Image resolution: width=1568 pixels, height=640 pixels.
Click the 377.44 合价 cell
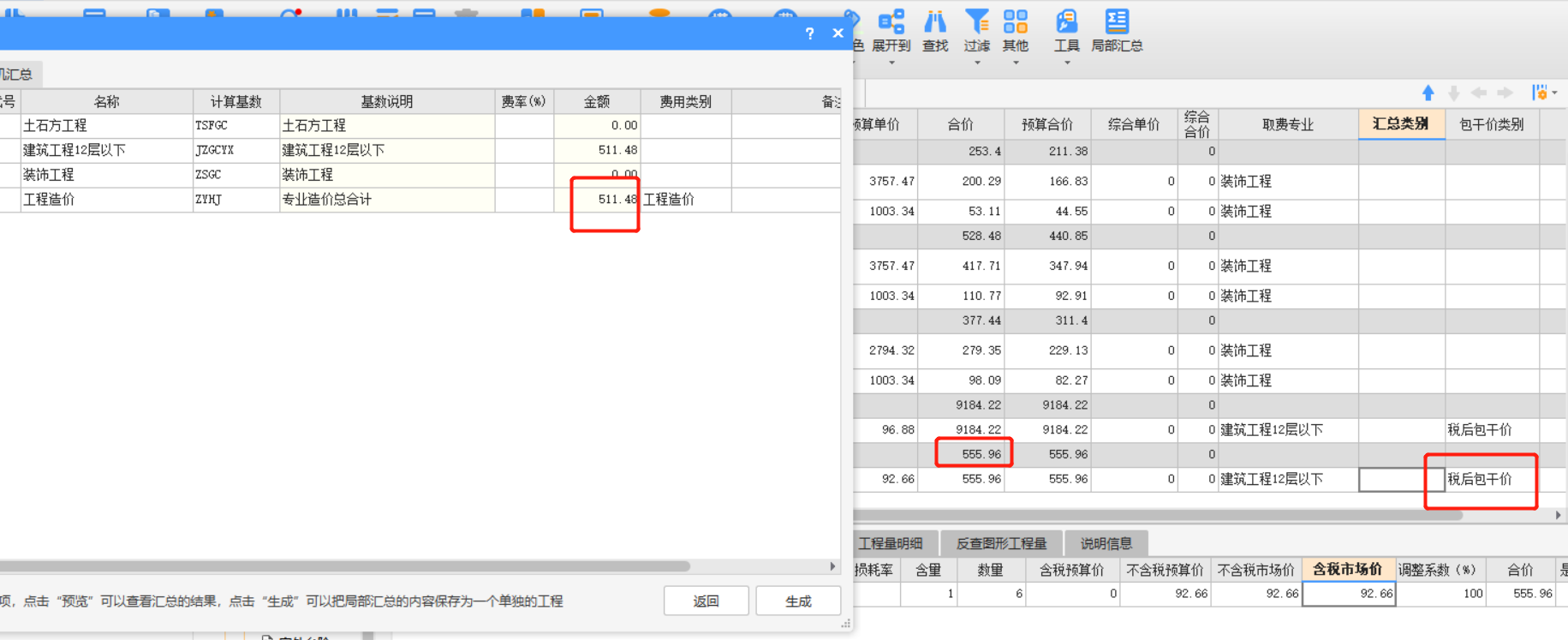[961, 320]
